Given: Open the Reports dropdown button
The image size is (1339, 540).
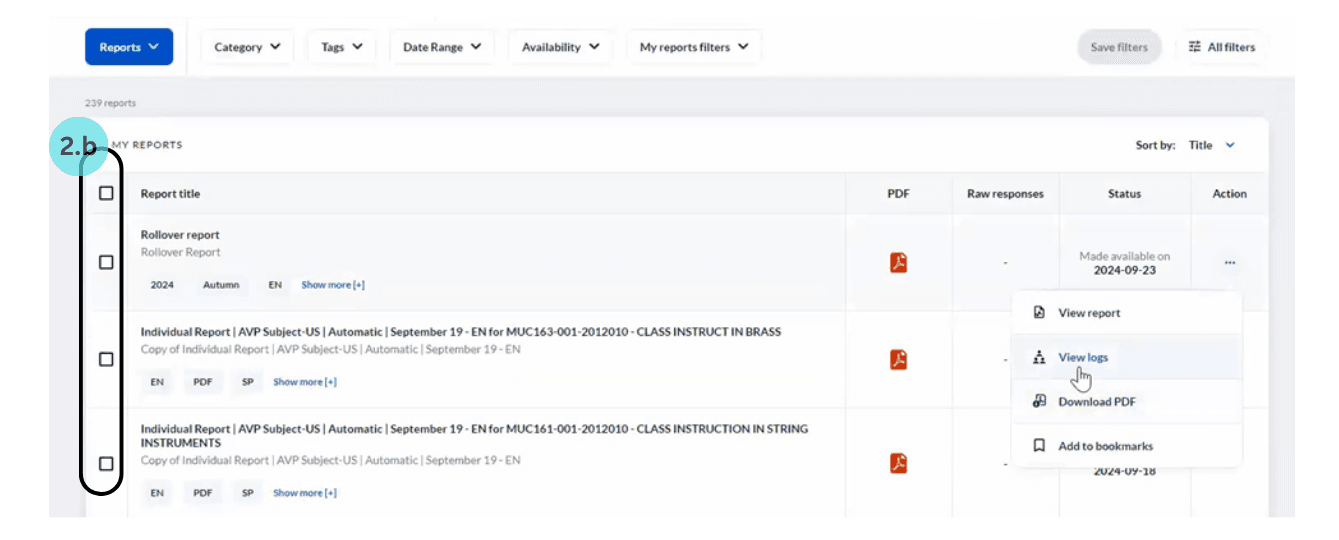Looking at the screenshot, I should pyautogui.click(x=129, y=47).
